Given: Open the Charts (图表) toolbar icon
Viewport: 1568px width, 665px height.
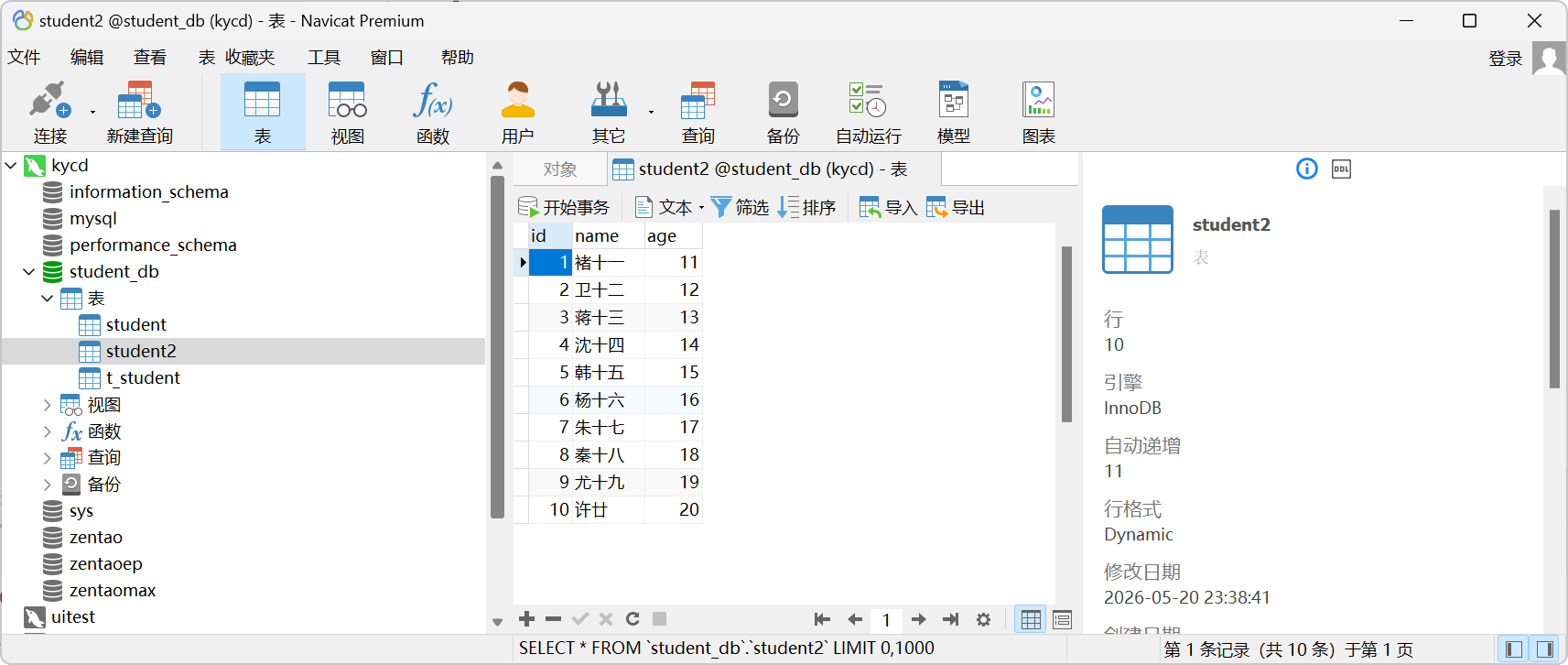Looking at the screenshot, I should pos(1039,112).
